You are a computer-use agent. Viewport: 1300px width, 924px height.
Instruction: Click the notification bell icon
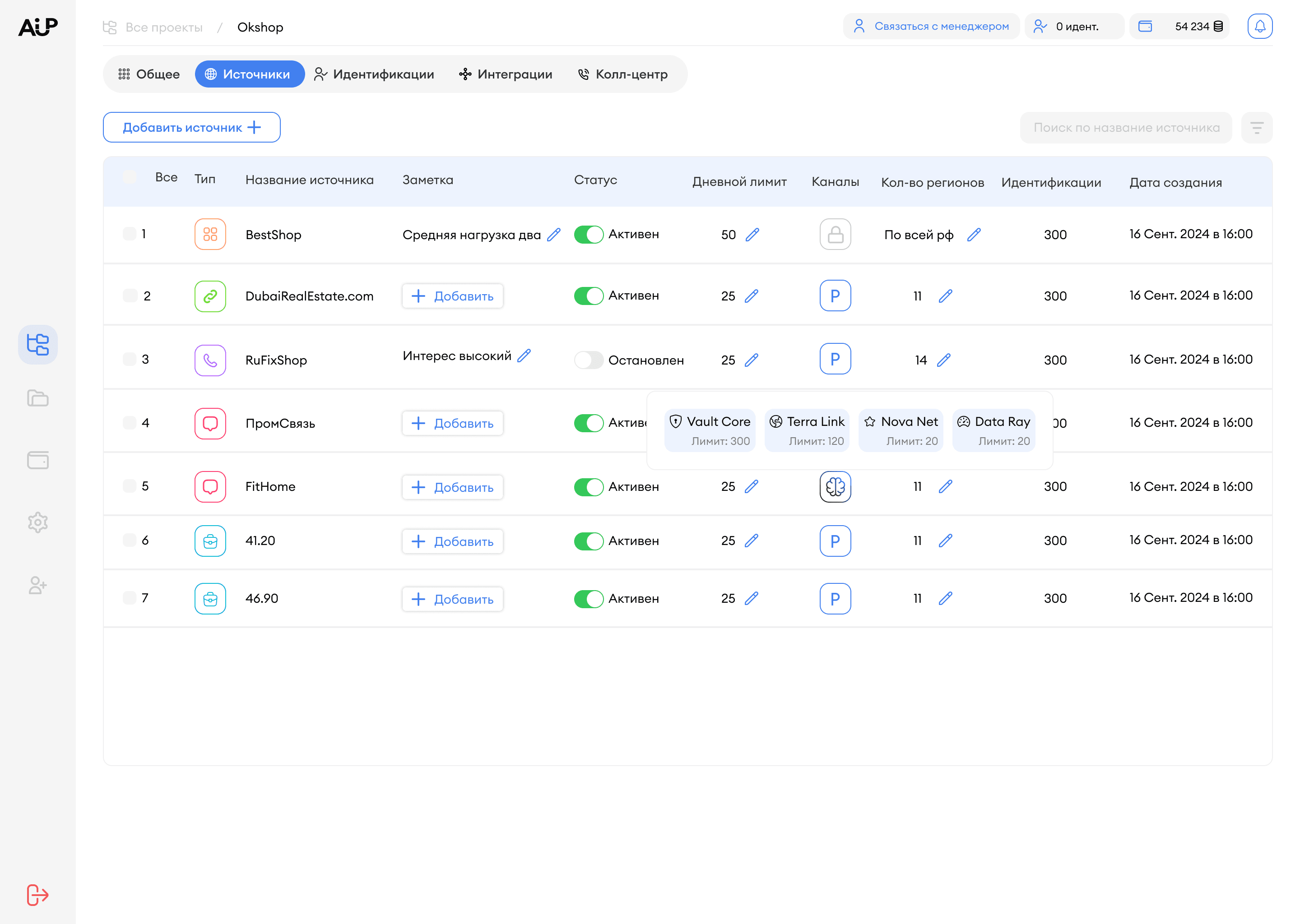click(x=1259, y=26)
